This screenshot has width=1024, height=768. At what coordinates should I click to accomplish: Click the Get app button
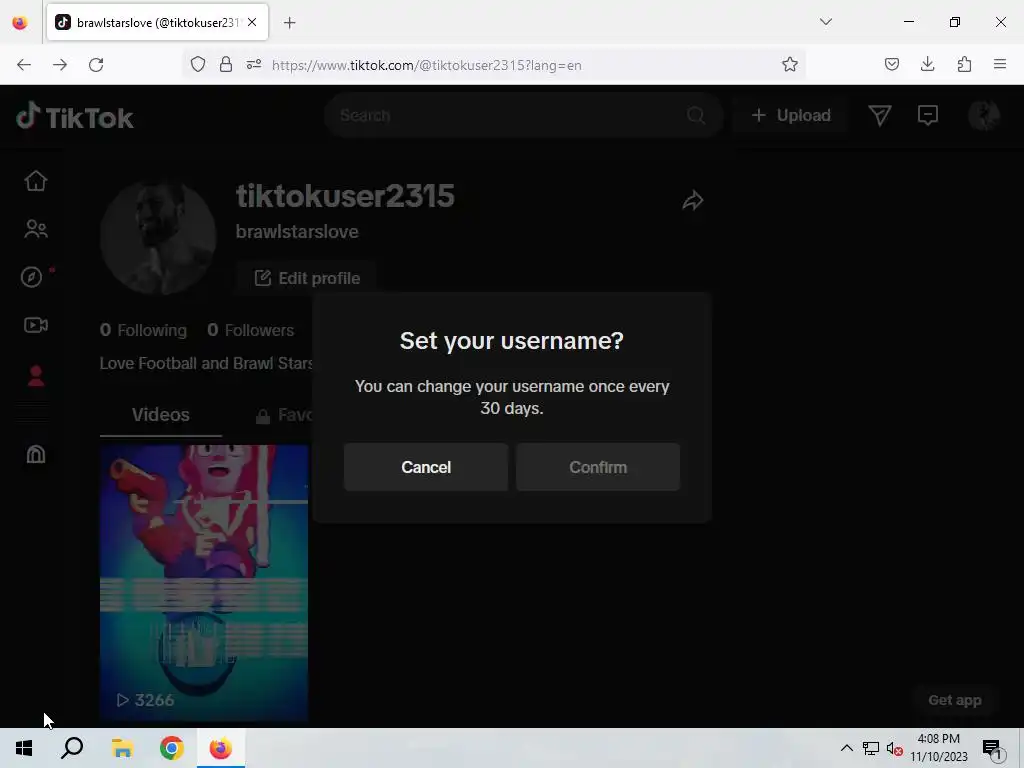(x=955, y=700)
